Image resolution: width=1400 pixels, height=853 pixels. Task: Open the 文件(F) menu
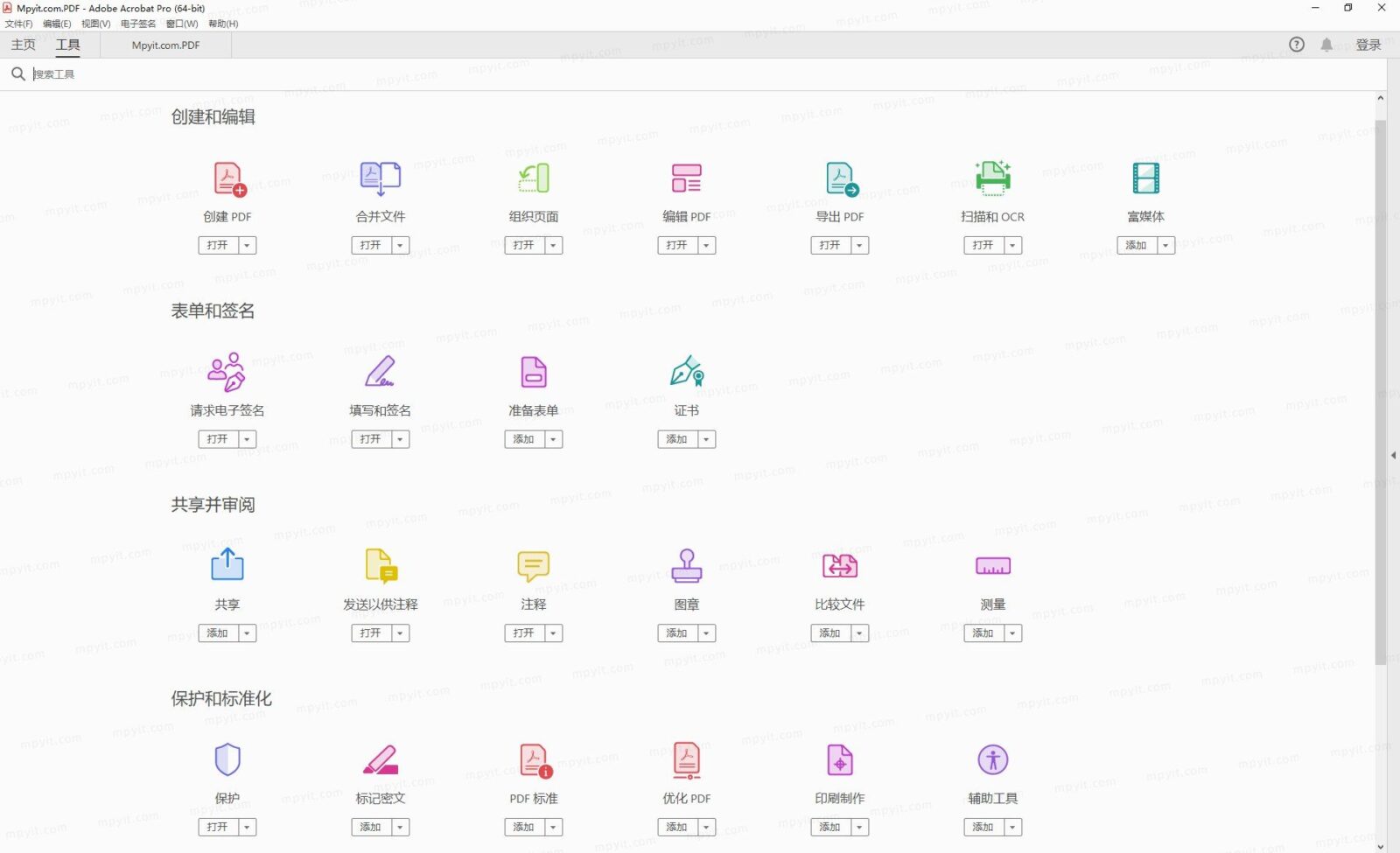coord(18,24)
